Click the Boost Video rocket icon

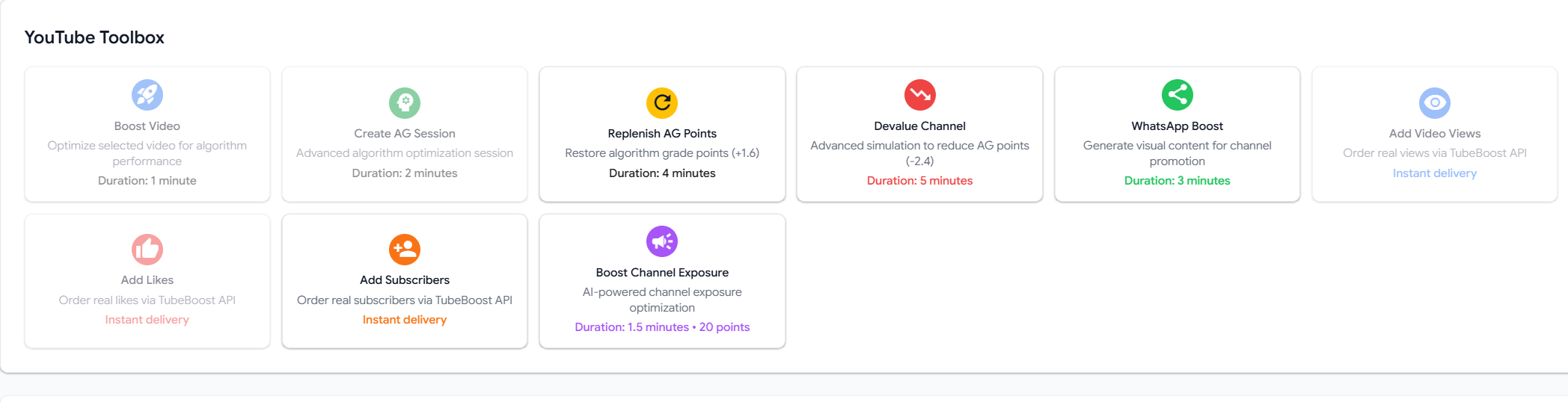pos(147,95)
